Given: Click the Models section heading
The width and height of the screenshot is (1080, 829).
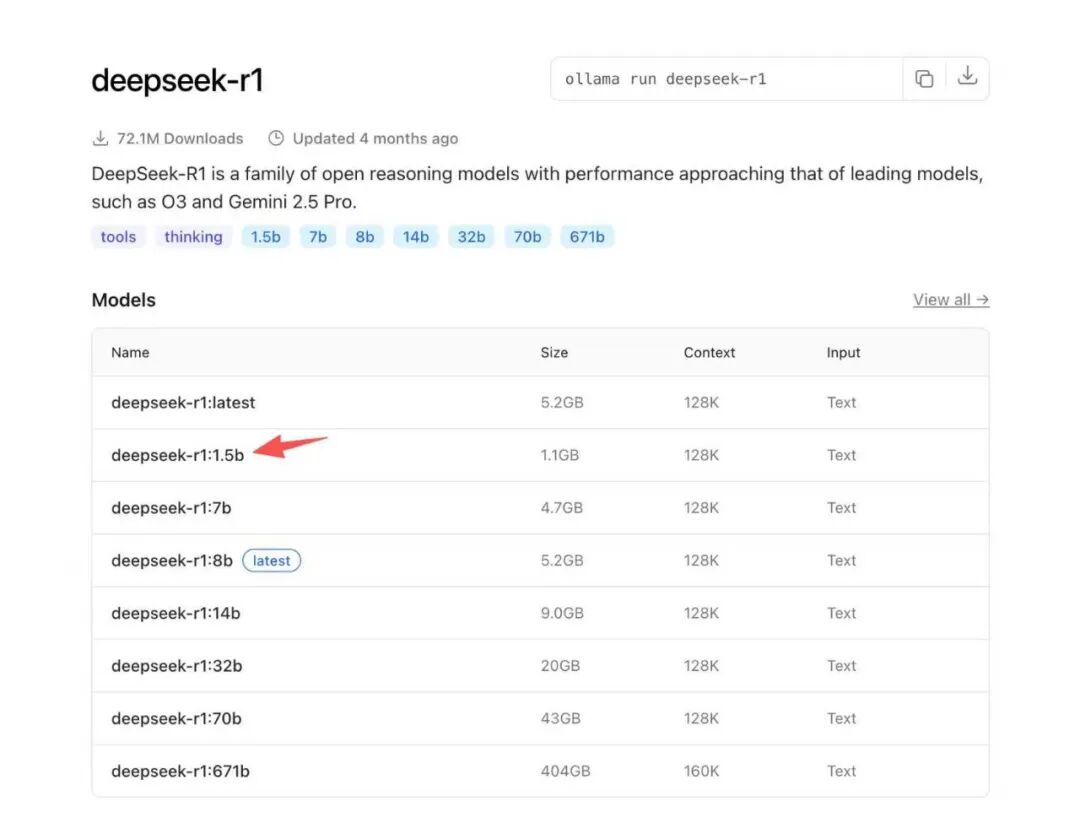Looking at the screenshot, I should [x=124, y=300].
